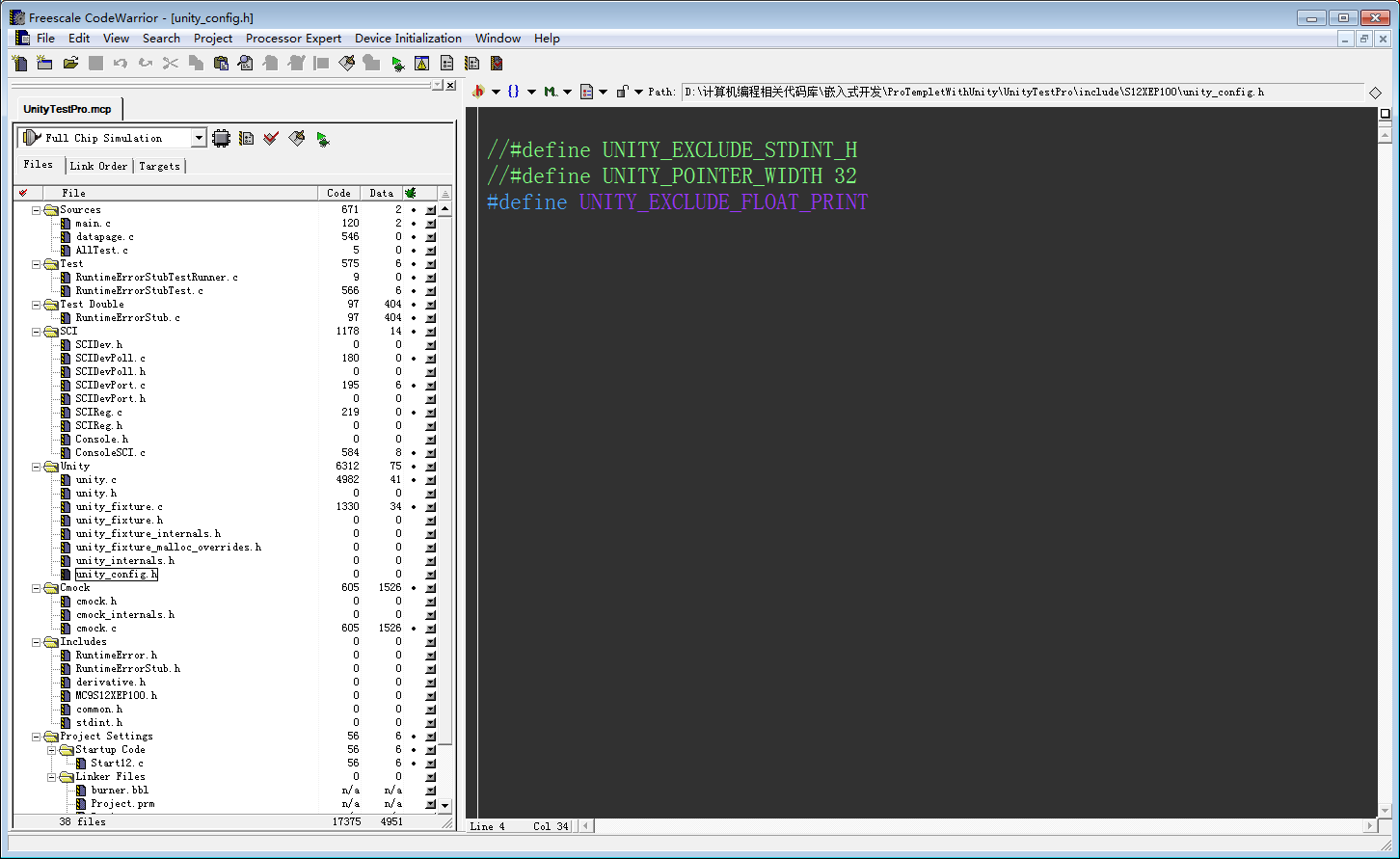
Task: Click the UNITY_EXCLUDE_FLOAT_PRINT define line in editor
Action: click(677, 201)
